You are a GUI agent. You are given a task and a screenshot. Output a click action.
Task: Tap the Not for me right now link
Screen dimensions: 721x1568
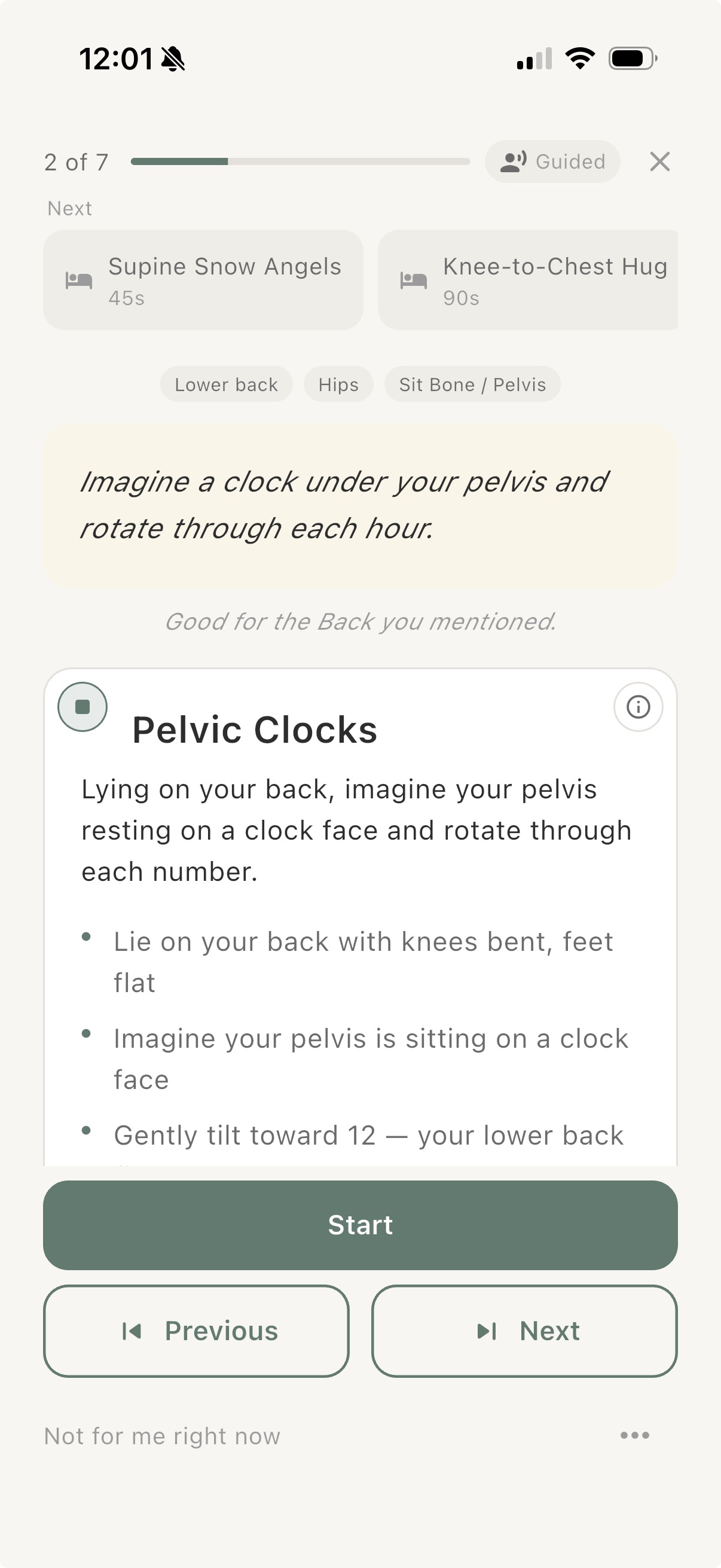[161, 1435]
